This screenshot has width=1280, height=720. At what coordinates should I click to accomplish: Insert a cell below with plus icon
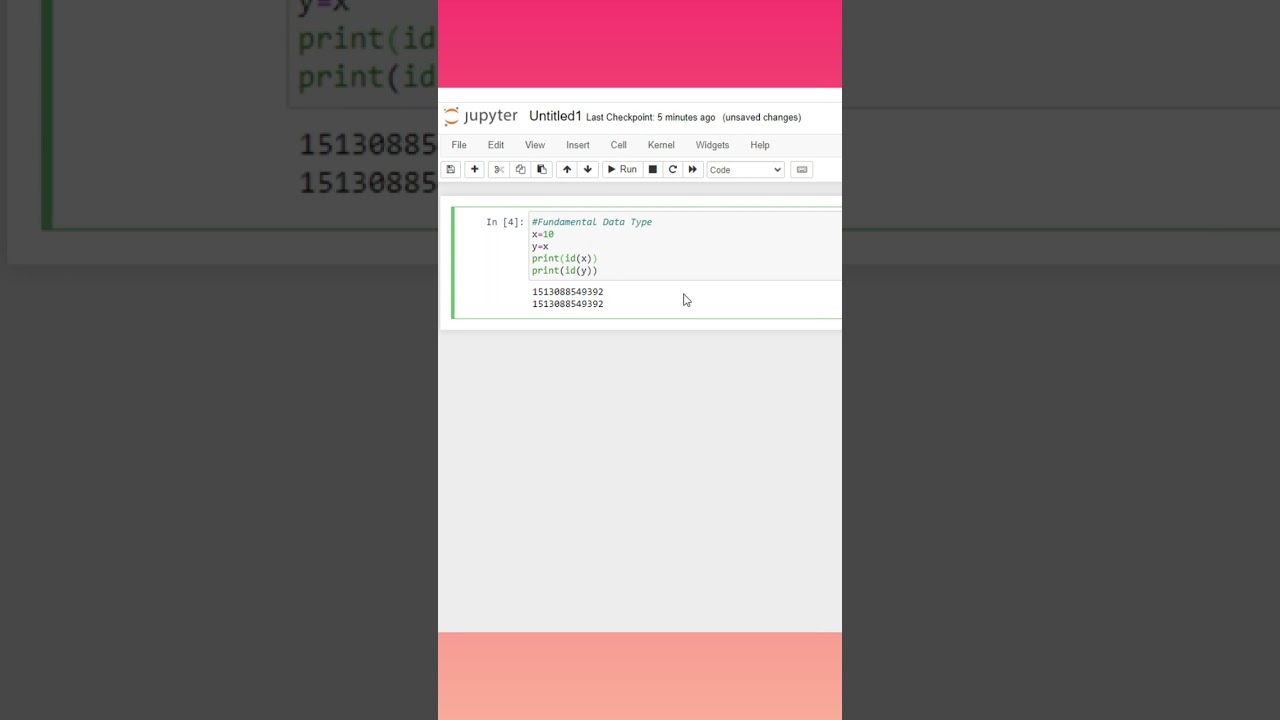pyautogui.click(x=475, y=170)
